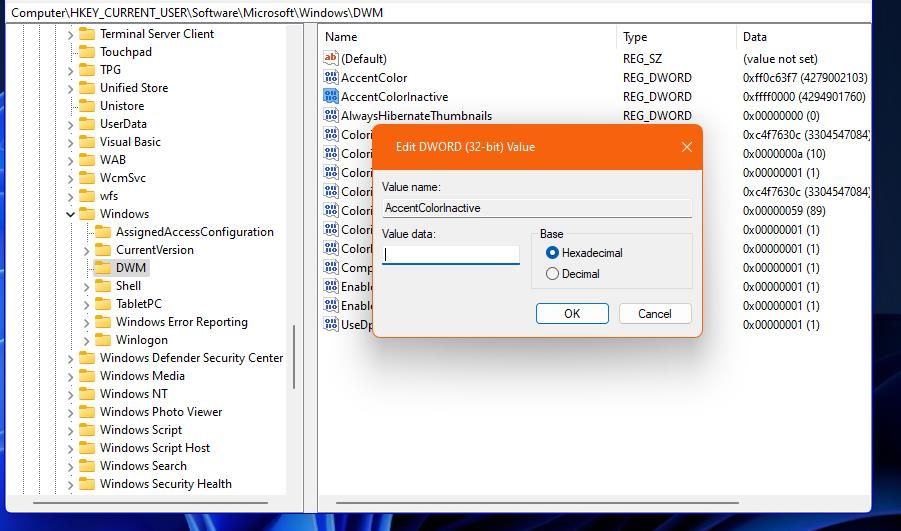Collapse the Windows tree node
This screenshot has width=901, height=531.
70,214
